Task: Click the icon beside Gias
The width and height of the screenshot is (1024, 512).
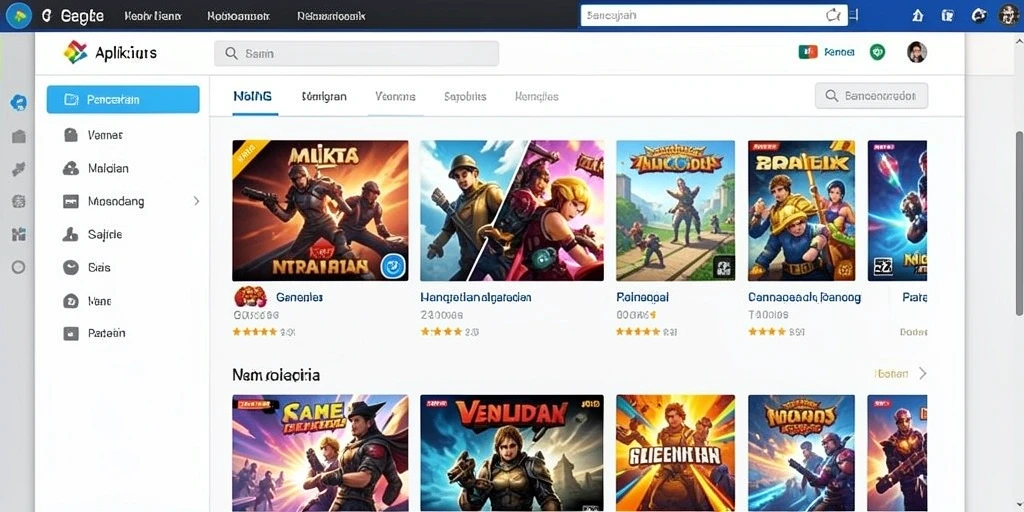Action: (71, 267)
